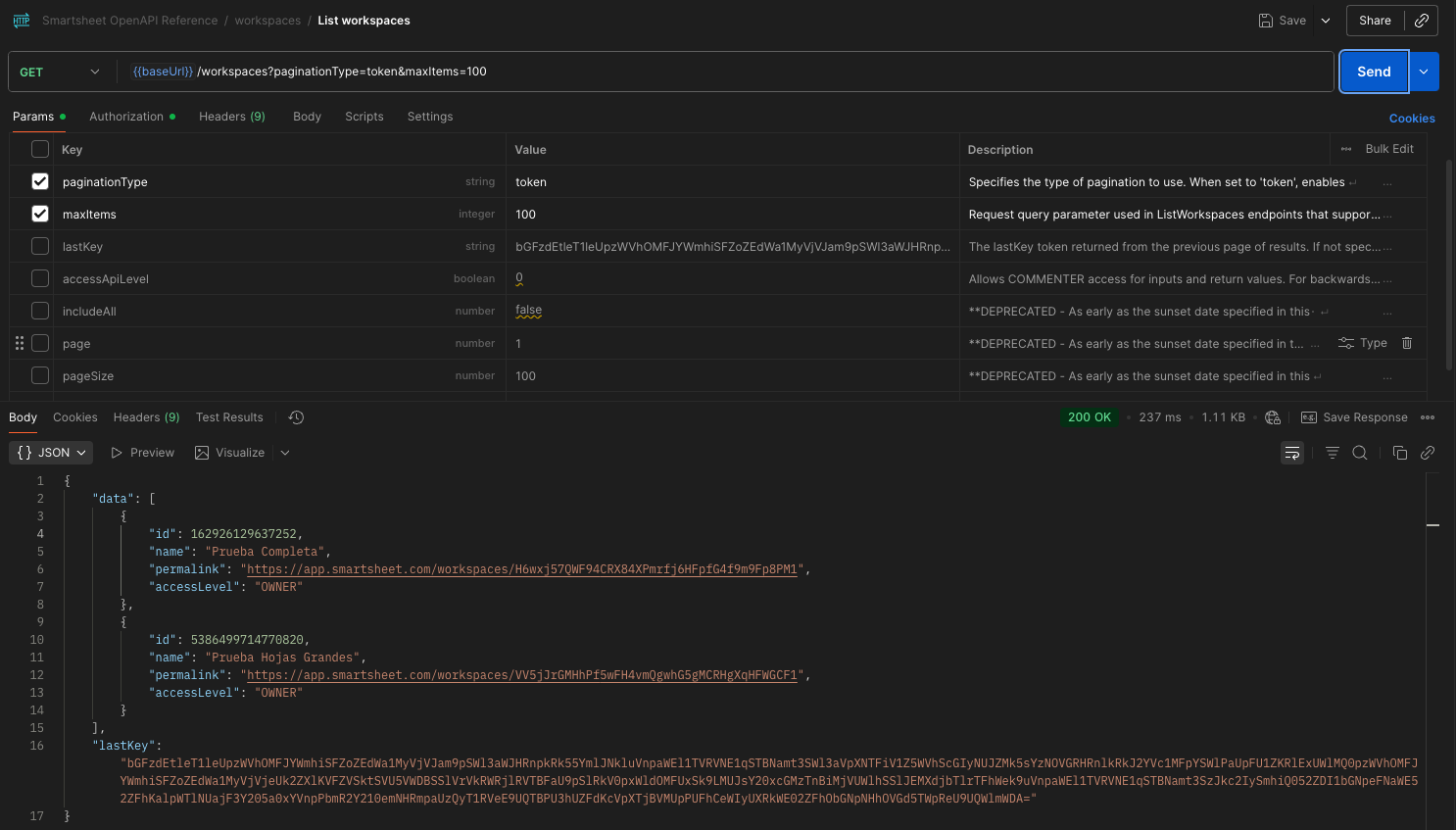This screenshot has height=830, width=1456.
Task: Click the Visualize response button
Action: coord(230,453)
